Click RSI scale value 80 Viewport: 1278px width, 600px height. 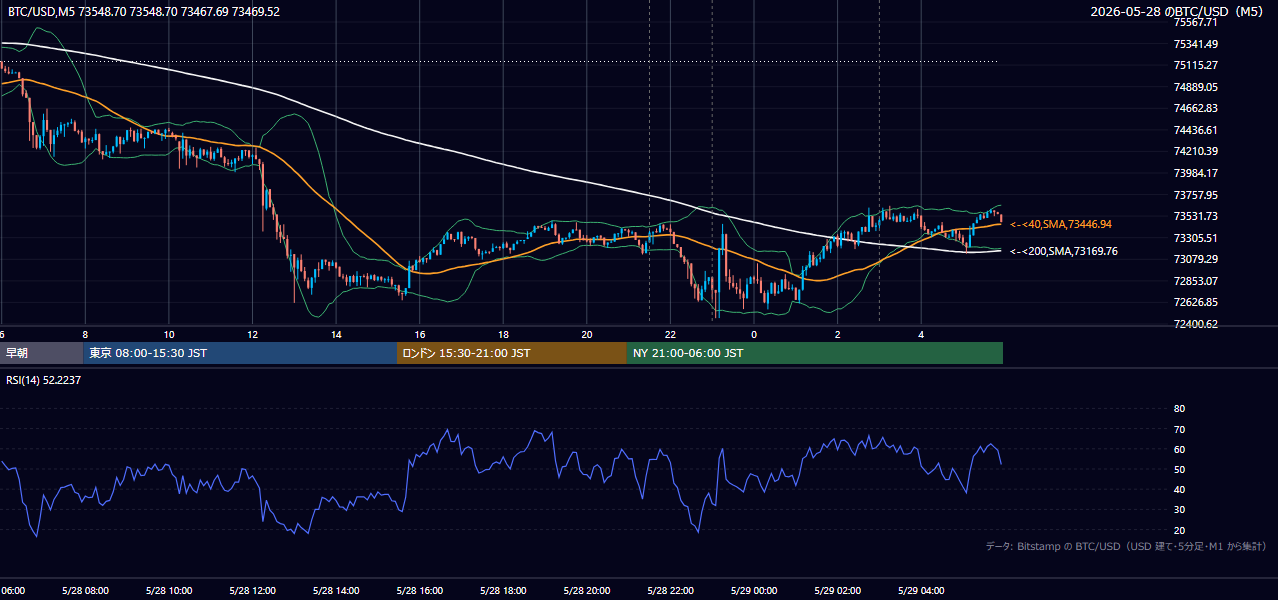(1179, 409)
